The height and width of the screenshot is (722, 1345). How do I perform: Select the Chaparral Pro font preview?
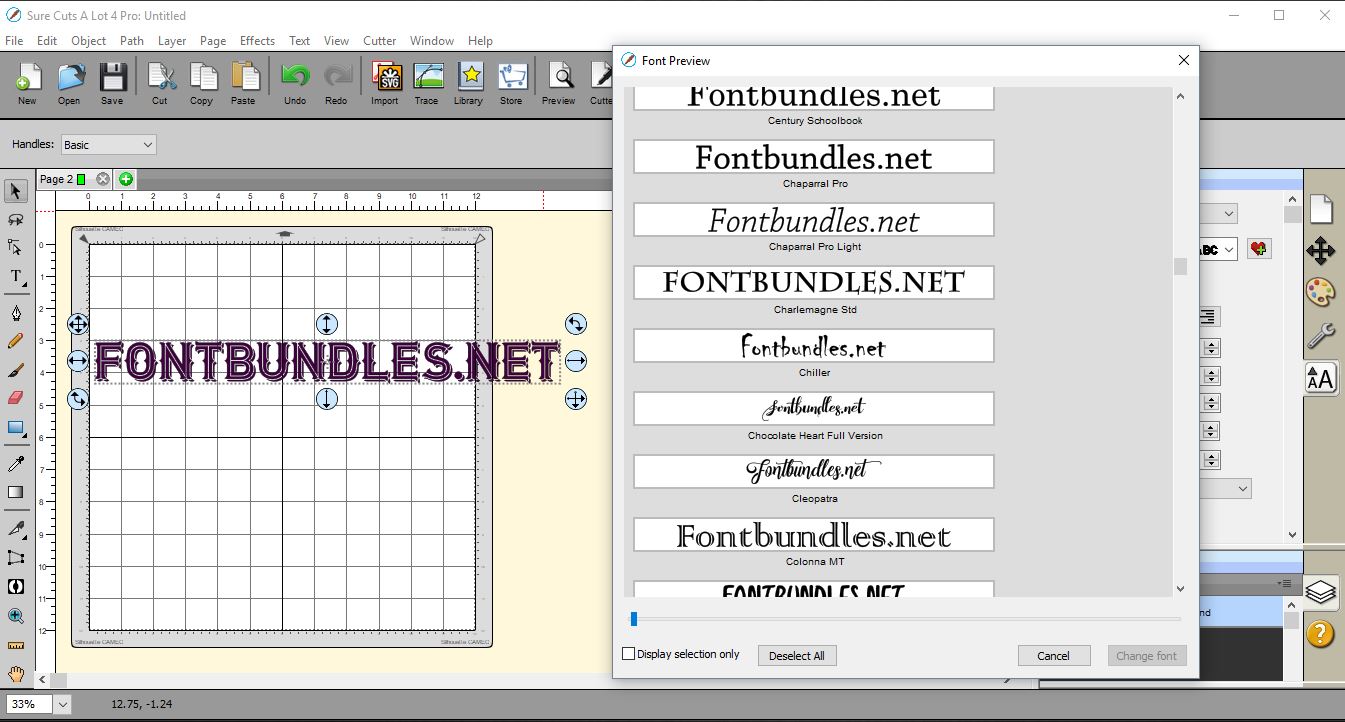814,157
